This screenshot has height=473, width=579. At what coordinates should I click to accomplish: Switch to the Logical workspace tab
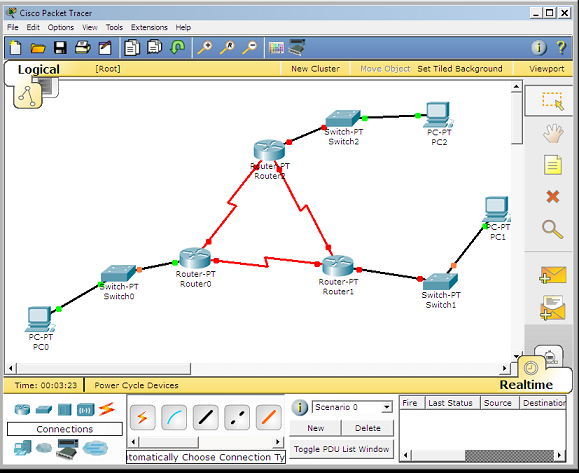(x=38, y=69)
